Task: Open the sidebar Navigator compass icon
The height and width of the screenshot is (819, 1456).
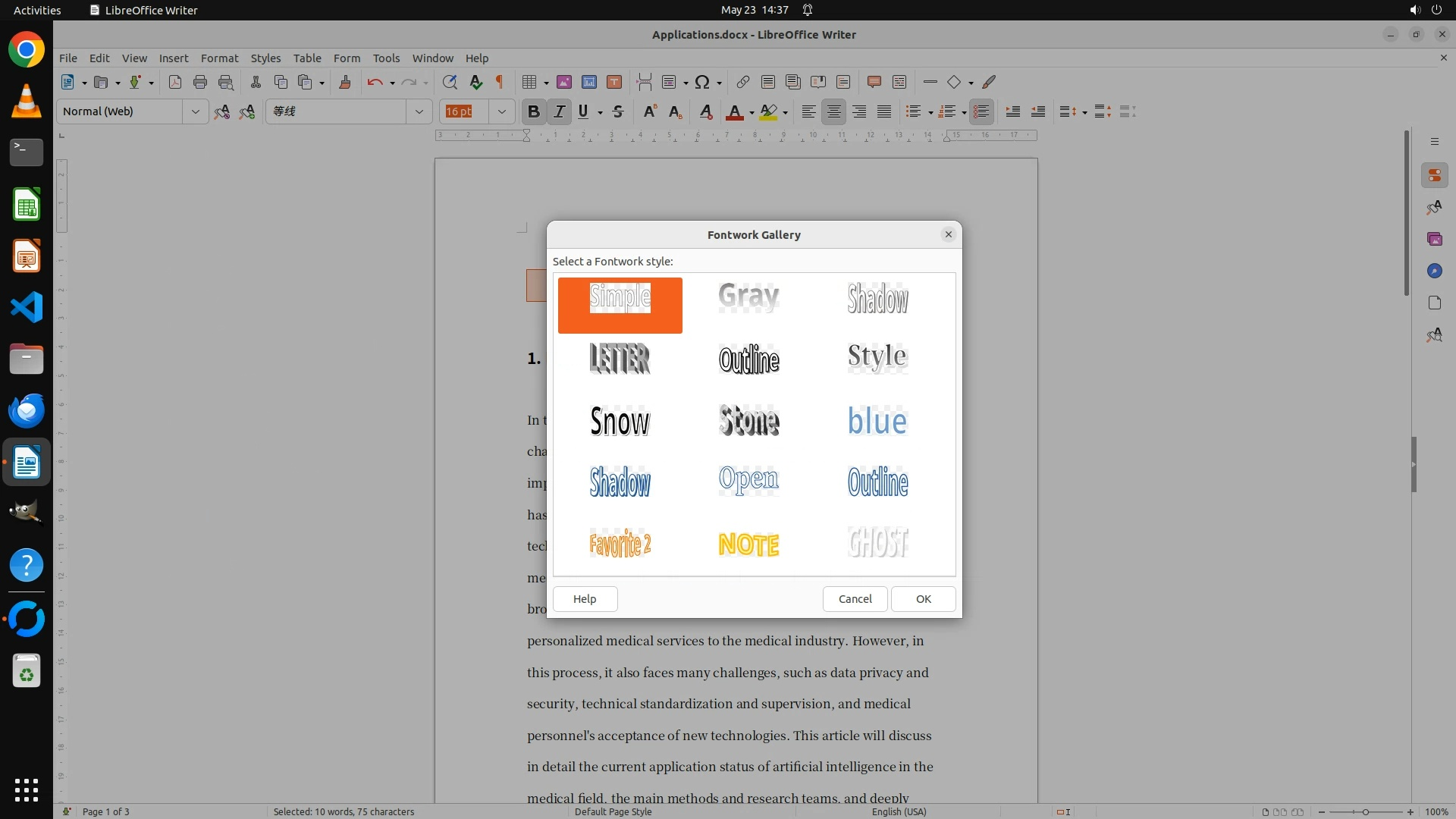Action: click(1434, 271)
